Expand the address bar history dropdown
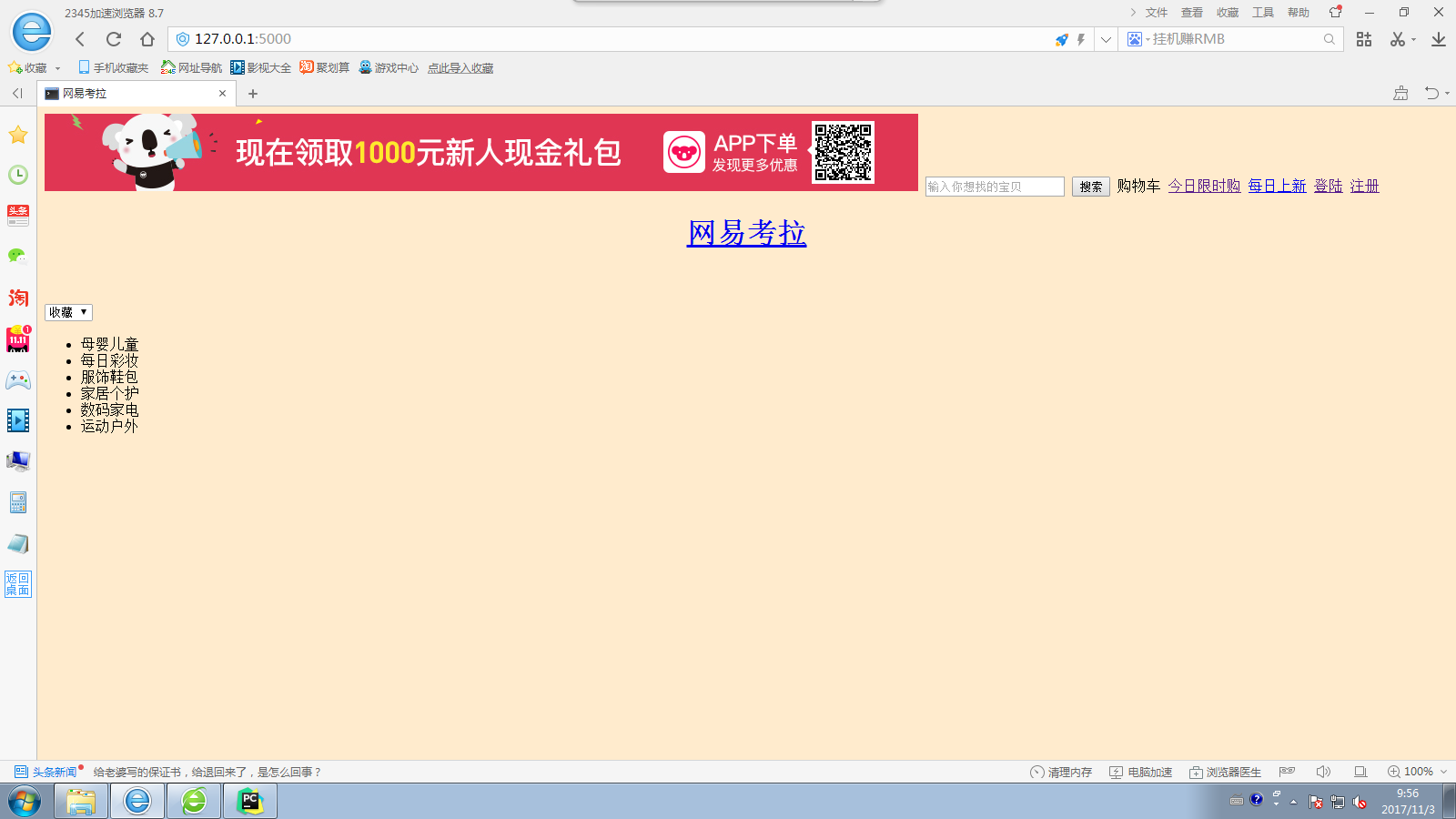The height and width of the screenshot is (819, 1456). pos(1106,39)
